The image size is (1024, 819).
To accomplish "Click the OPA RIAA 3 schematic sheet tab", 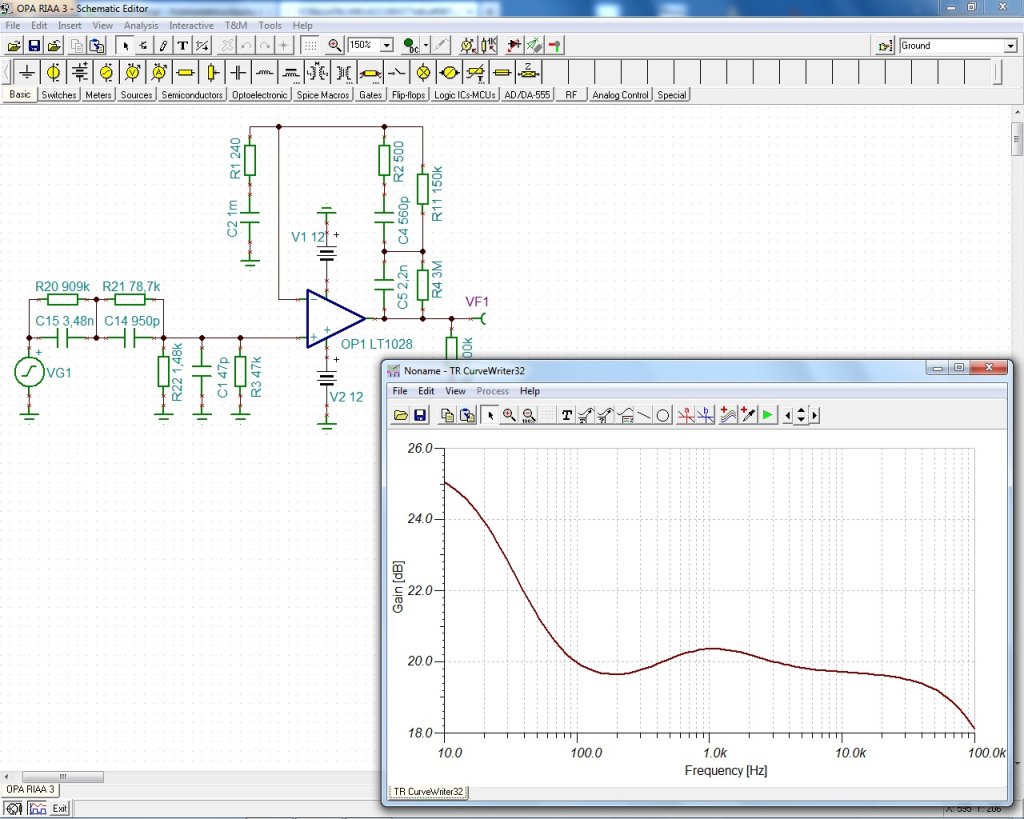I will point(30,789).
